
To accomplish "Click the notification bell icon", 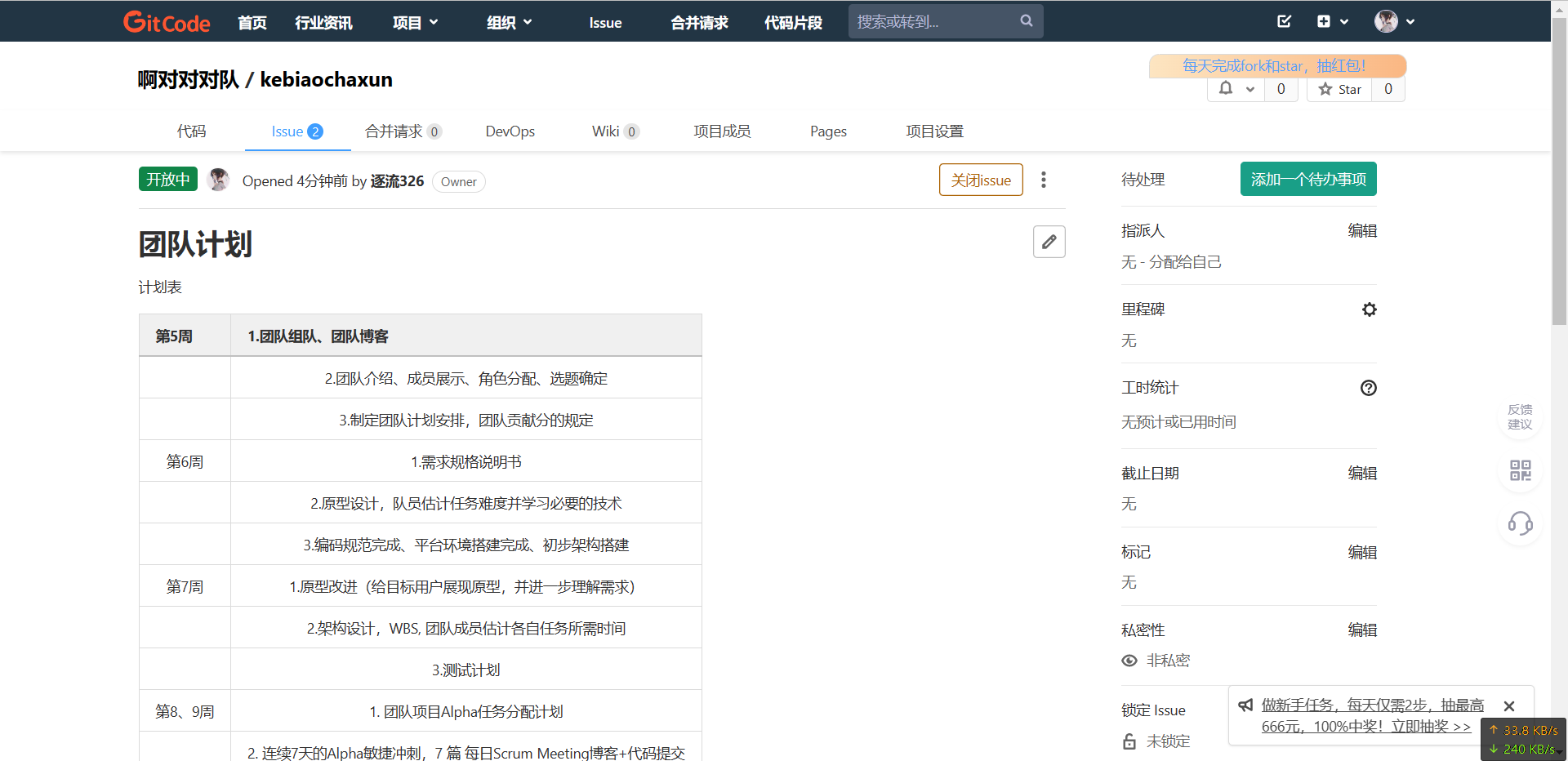I will coord(1226,88).
